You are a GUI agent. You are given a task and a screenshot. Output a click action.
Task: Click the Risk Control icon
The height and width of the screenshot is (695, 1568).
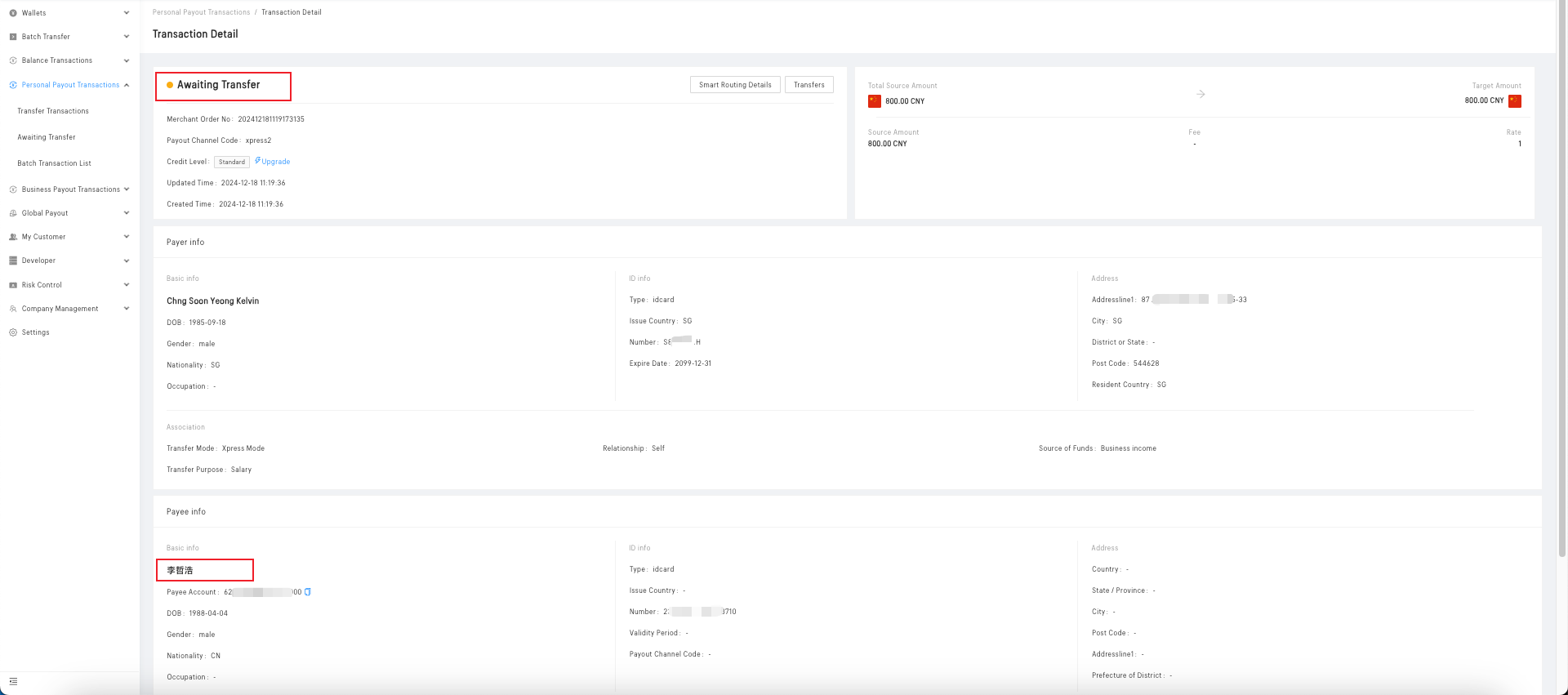click(13, 285)
